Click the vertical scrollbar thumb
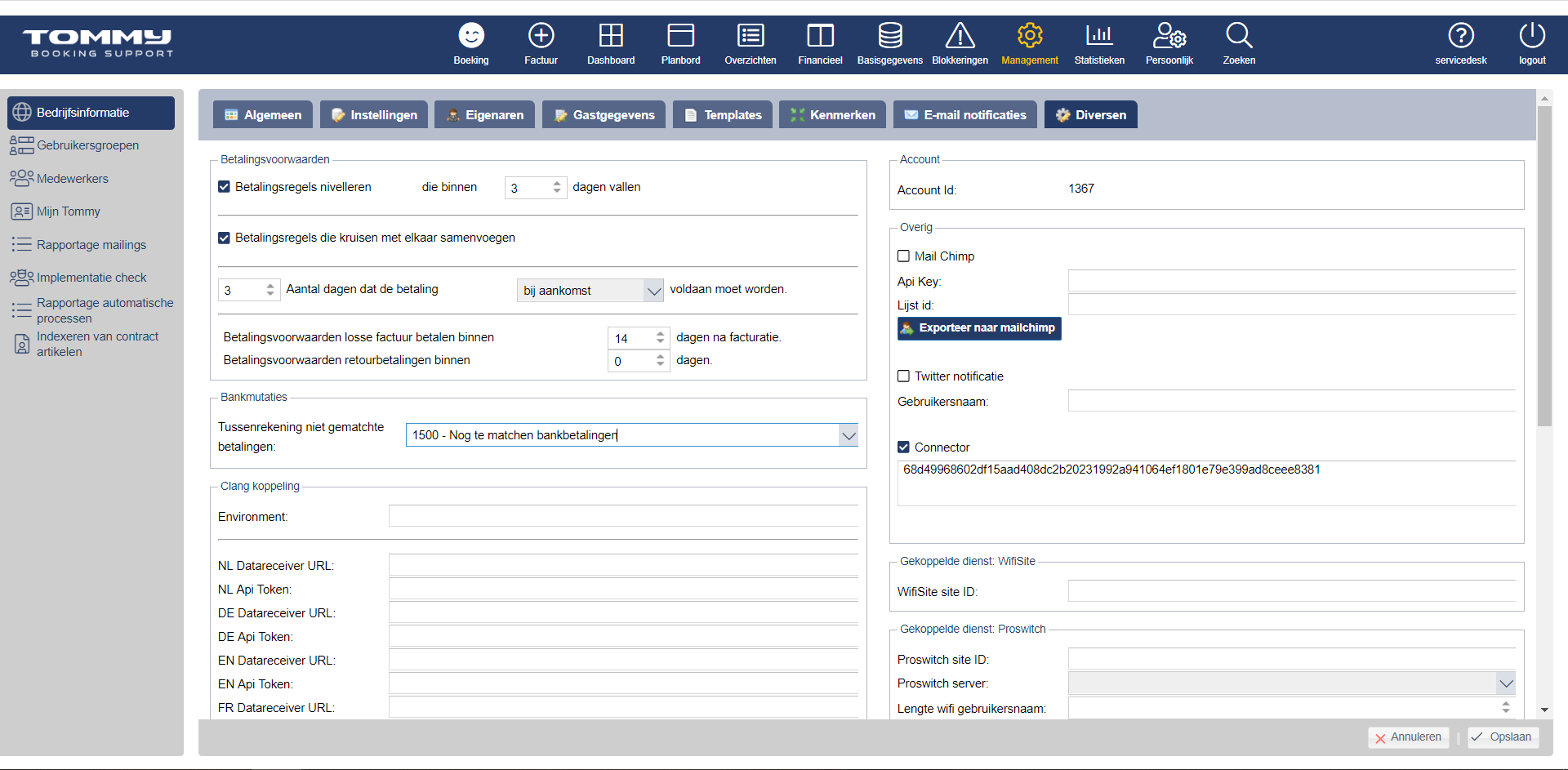 point(1544,266)
